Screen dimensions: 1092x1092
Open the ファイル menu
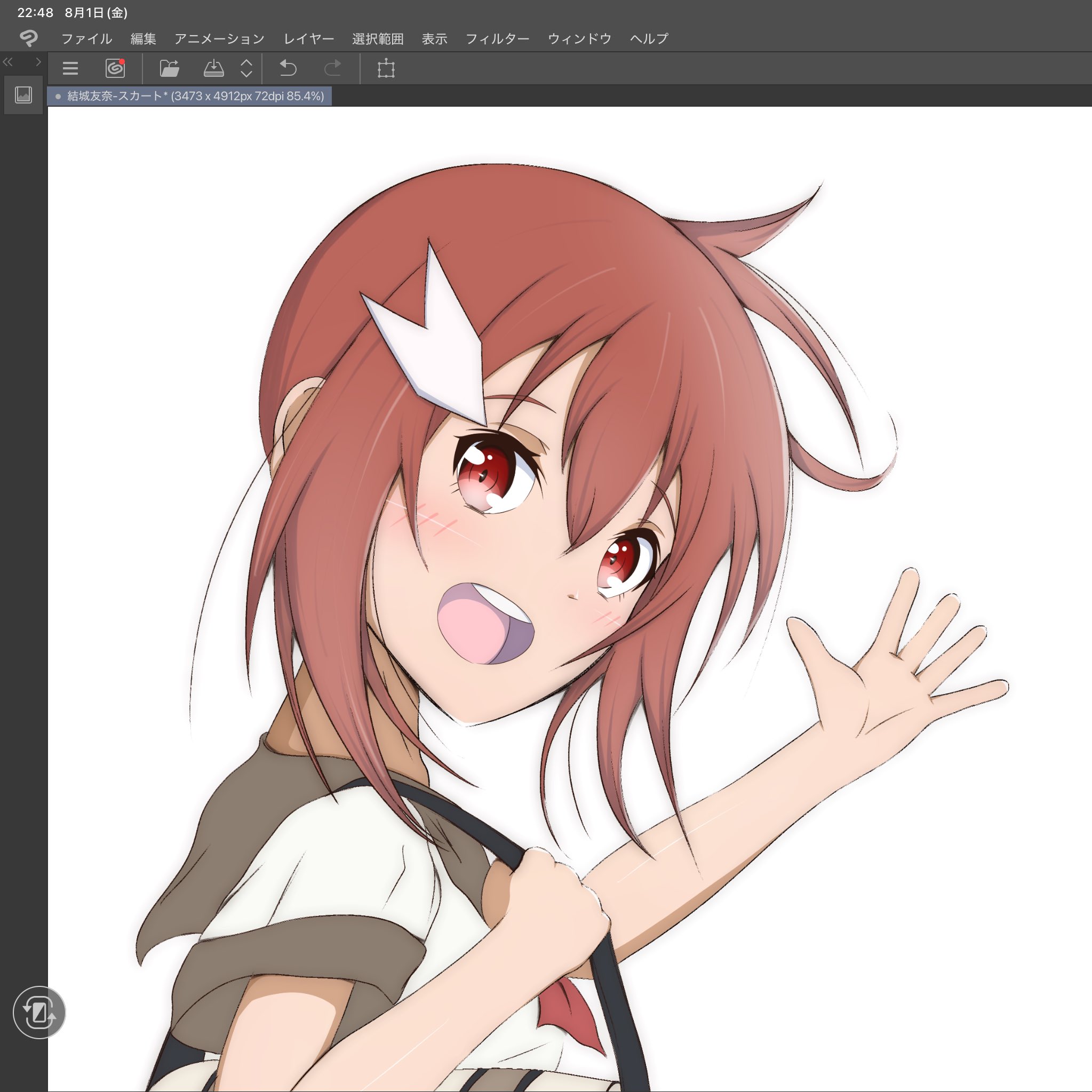click(86, 38)
